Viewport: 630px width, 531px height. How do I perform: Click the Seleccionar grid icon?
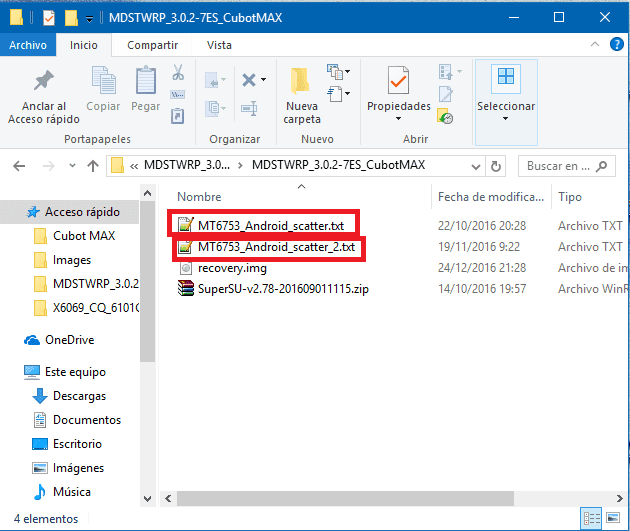506,76
